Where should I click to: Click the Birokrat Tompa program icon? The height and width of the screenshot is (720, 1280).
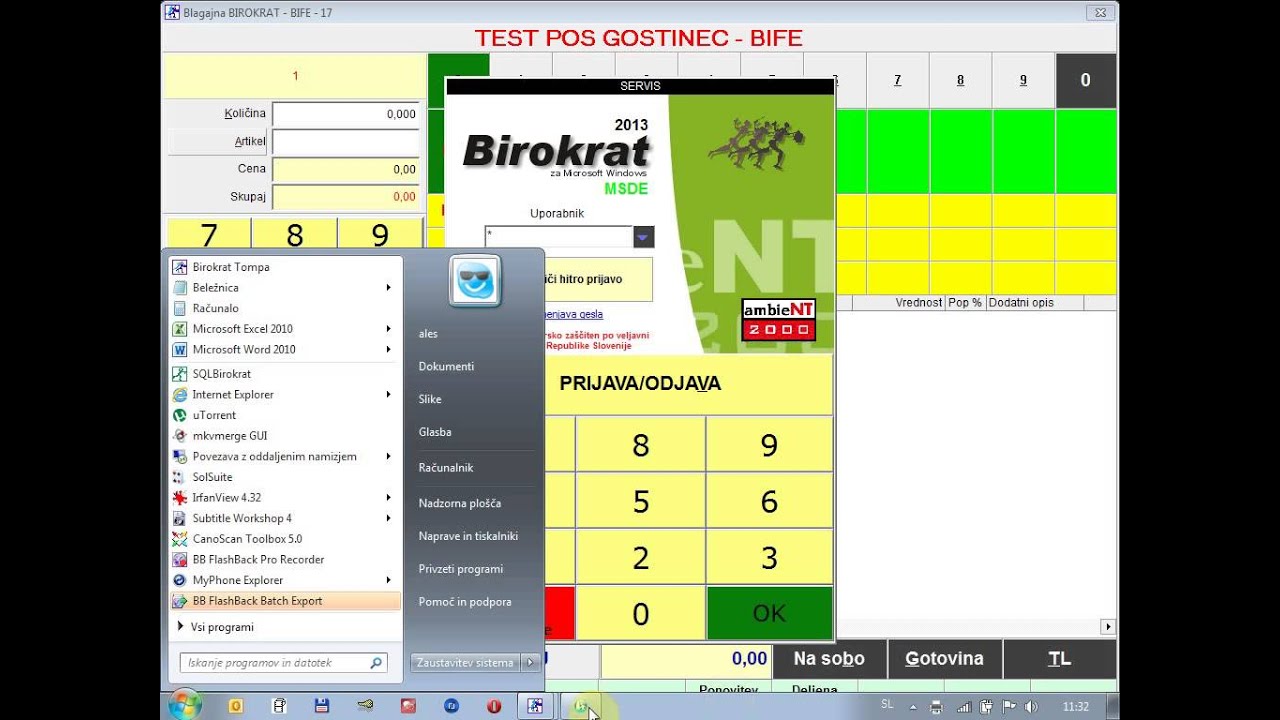click(180, 267)
